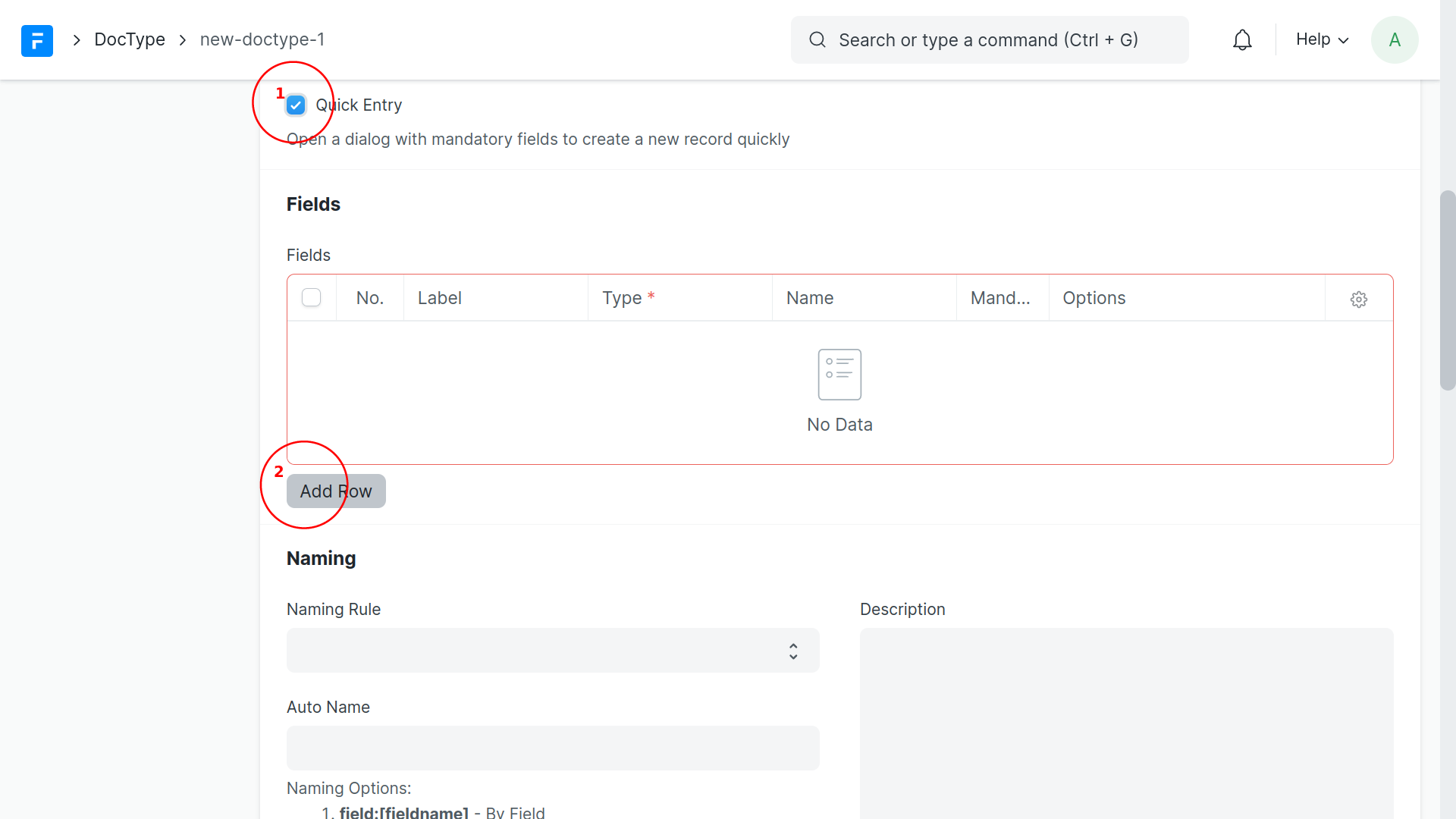Click the page vertical scrollbar thumb

tap(1447, 290)
